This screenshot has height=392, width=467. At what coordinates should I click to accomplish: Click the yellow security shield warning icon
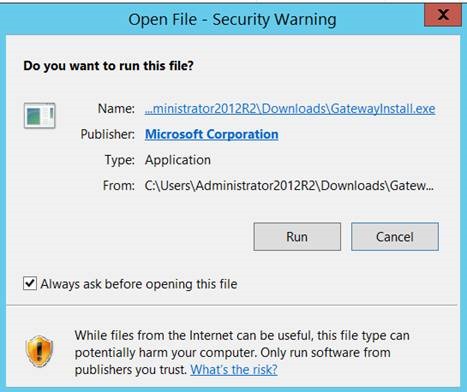coord(39,351)
